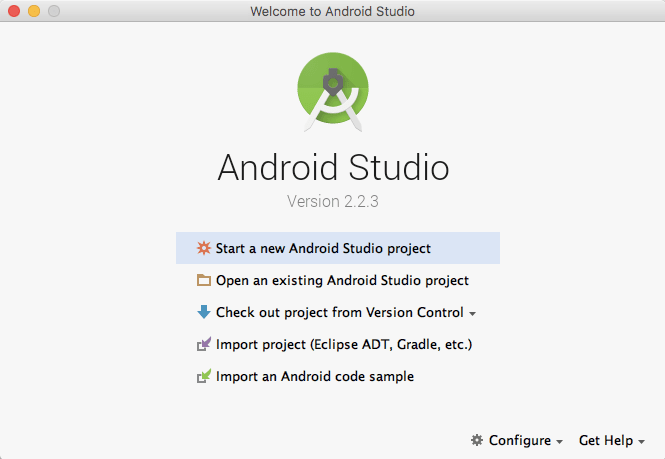Screen dimensions: 665x459
Task: Click the purple arrow import project icon
Action: (x=204, y=344)
